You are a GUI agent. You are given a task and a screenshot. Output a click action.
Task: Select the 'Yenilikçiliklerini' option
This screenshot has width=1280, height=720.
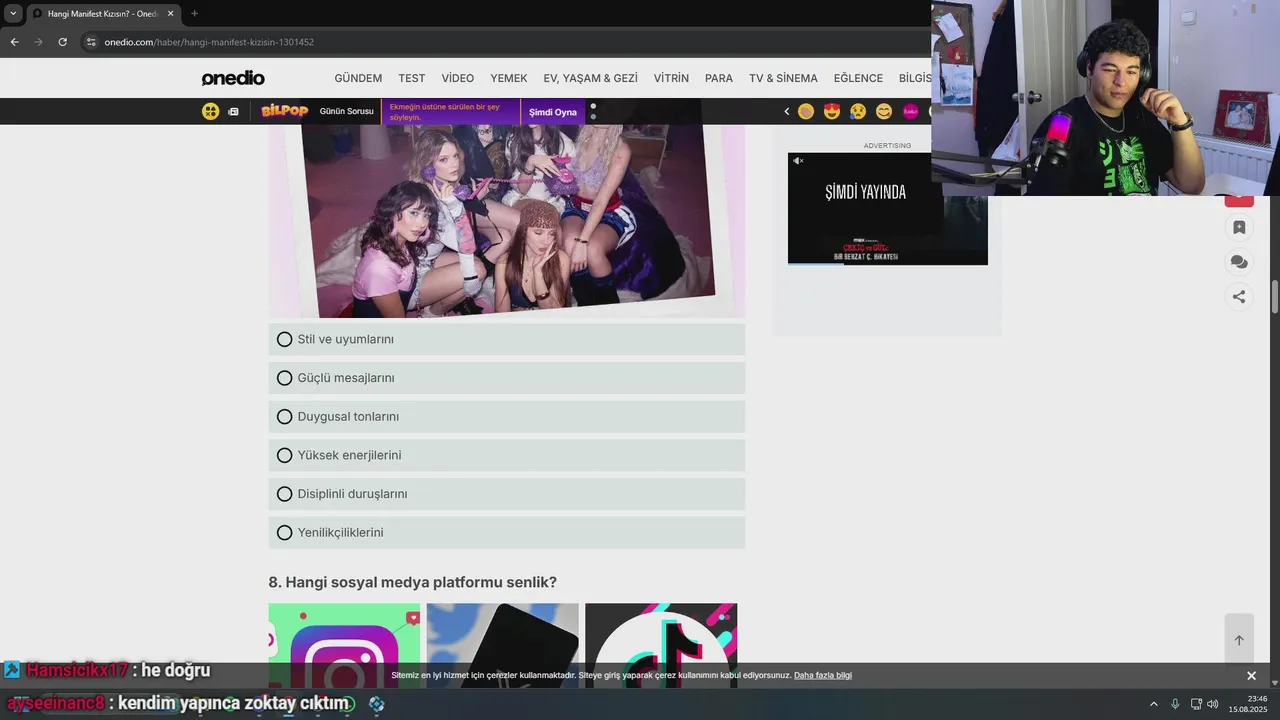coord(507,532)
